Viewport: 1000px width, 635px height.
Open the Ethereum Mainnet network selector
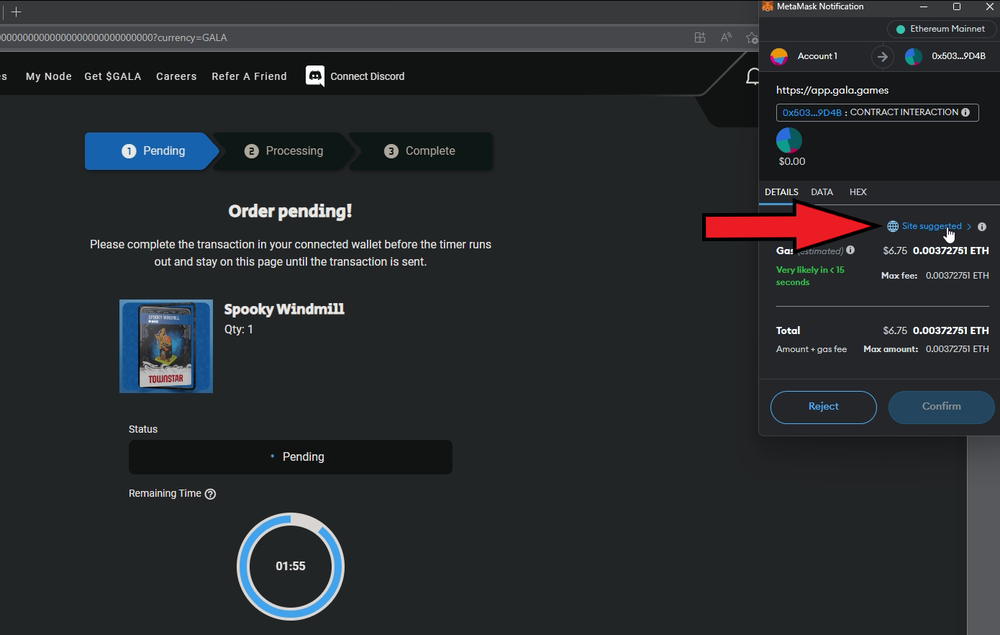pyautogui.click(x=940, y=29)
